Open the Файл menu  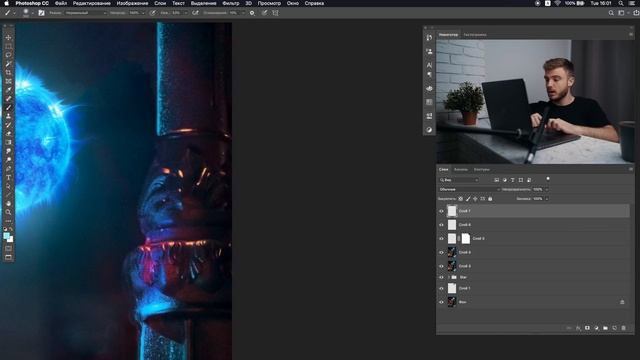click(61, 3)
